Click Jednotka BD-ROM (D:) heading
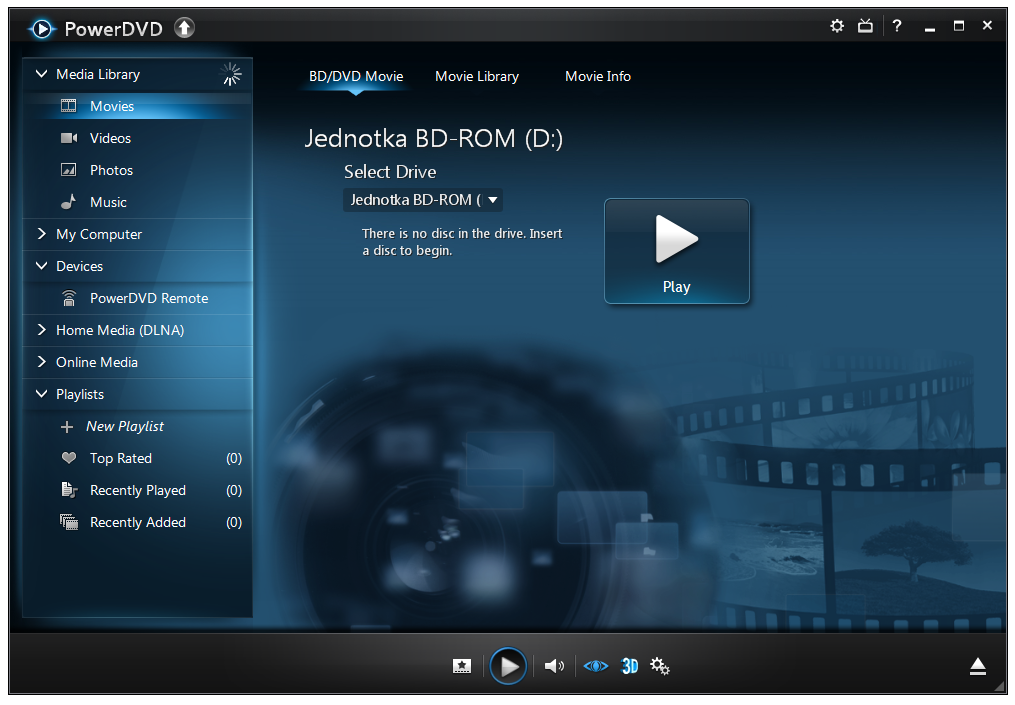The width and height of the screenshot is (1015, 705). (434, 139)
